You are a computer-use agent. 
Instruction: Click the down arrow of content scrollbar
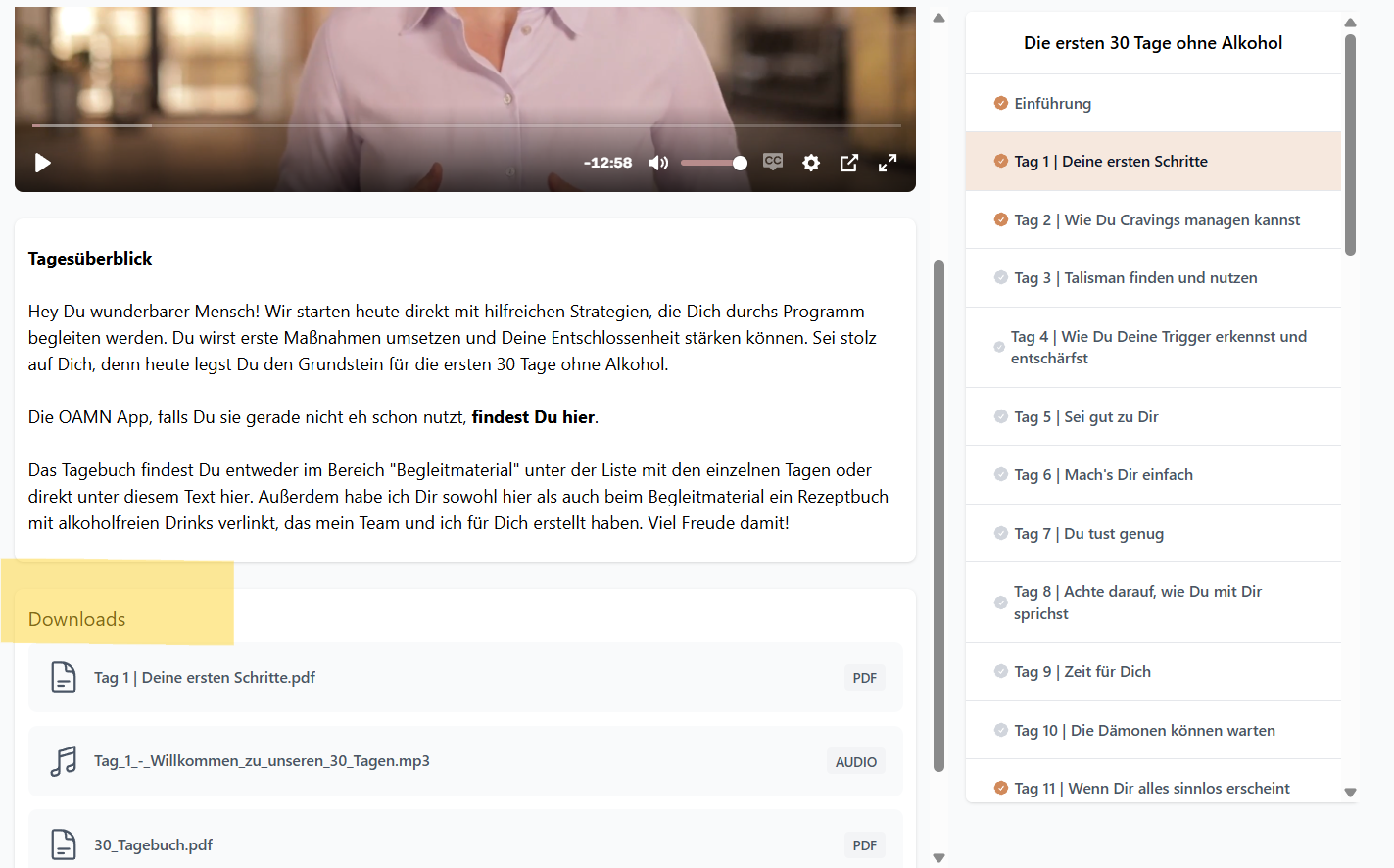point(938,857)
